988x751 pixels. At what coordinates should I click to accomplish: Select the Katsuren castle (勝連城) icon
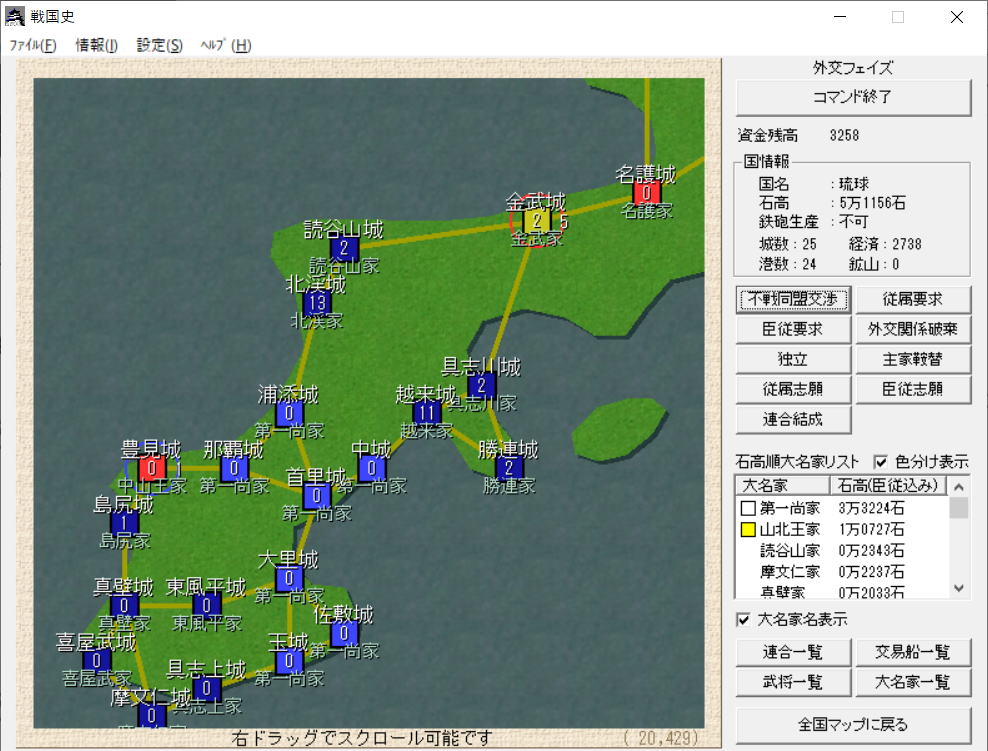point(509,467)
